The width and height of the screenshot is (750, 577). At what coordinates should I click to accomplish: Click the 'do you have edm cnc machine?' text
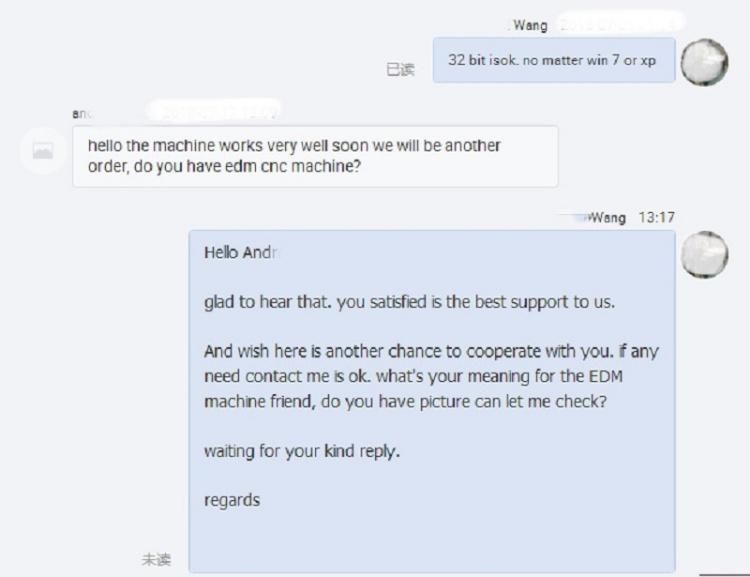[247, 166]
